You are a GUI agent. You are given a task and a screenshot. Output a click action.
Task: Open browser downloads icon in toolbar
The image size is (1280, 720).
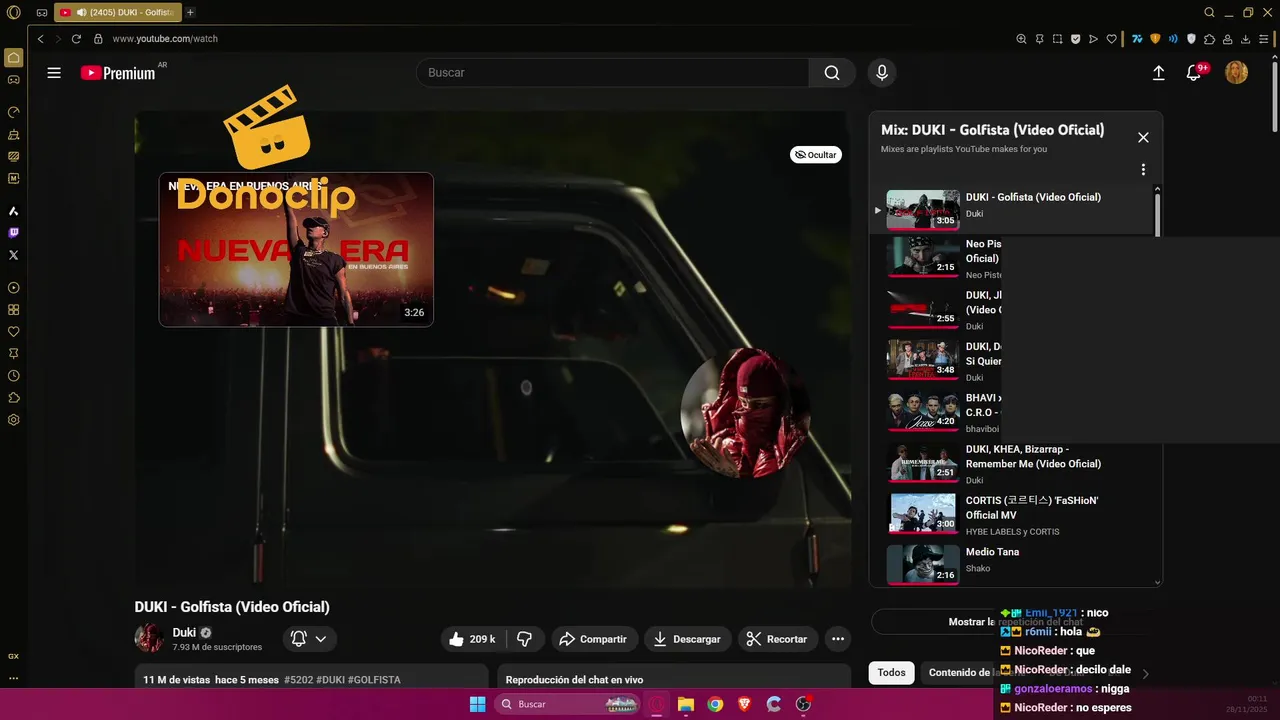[1246, 39]
